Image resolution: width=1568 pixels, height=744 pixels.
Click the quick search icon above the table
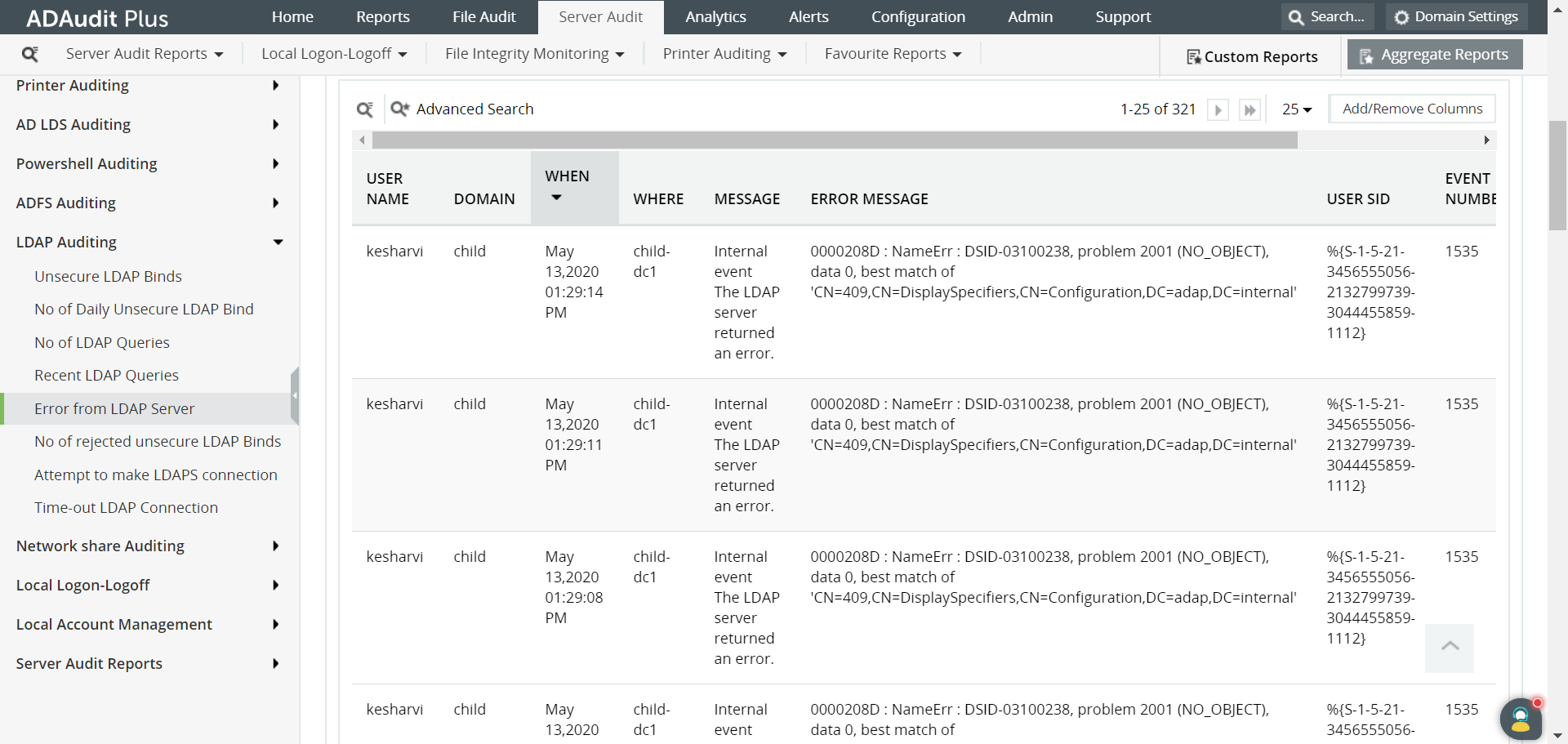(x=365, y=109)
